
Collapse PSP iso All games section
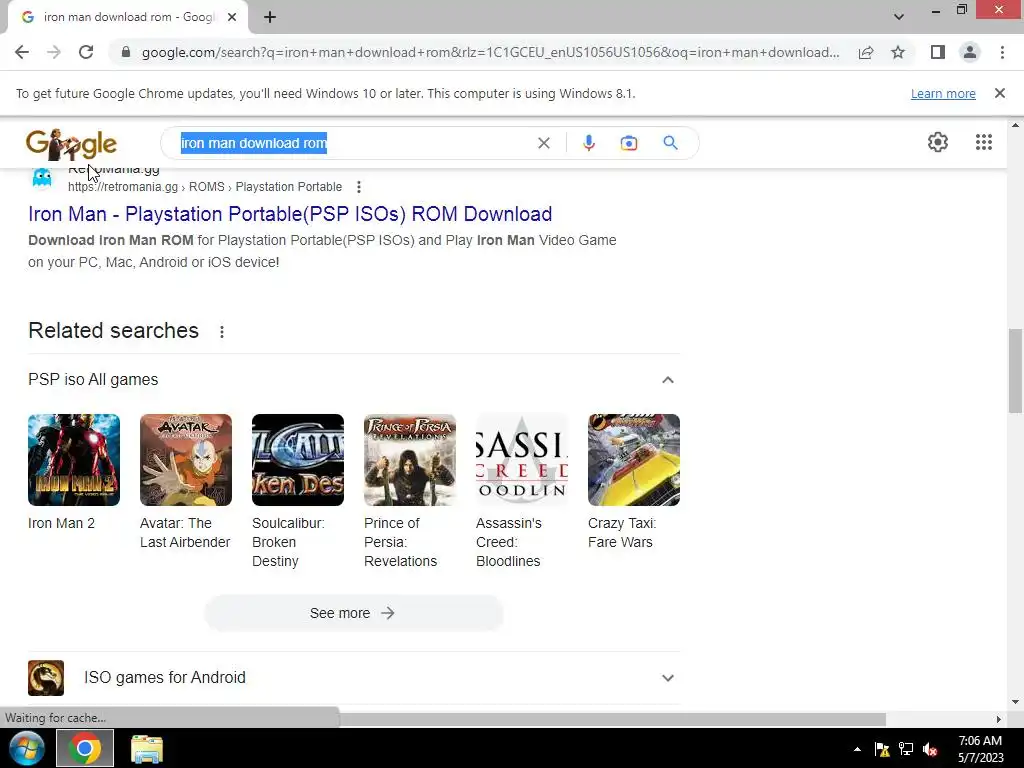(667, 380)
